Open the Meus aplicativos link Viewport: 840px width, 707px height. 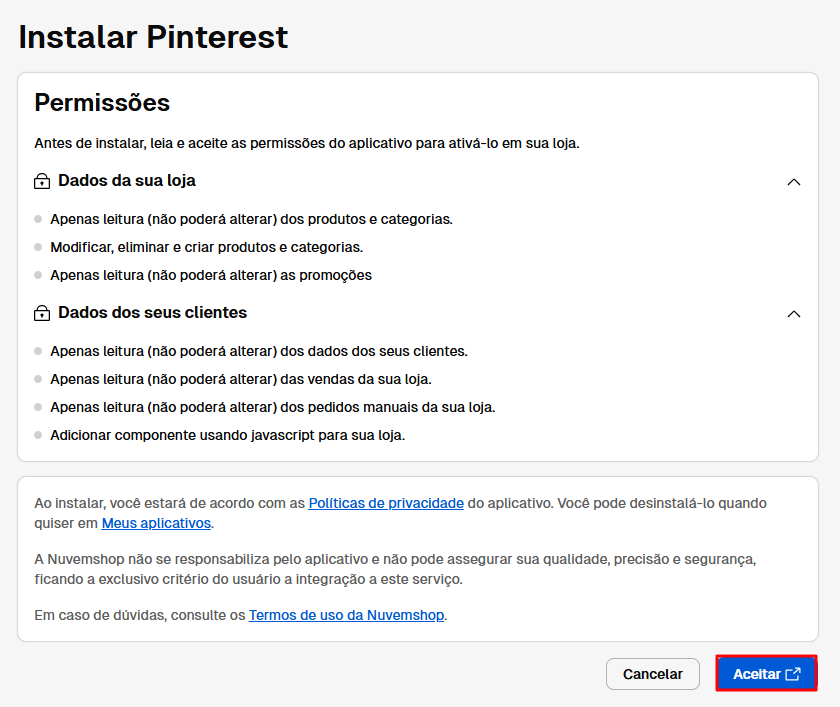156,523
